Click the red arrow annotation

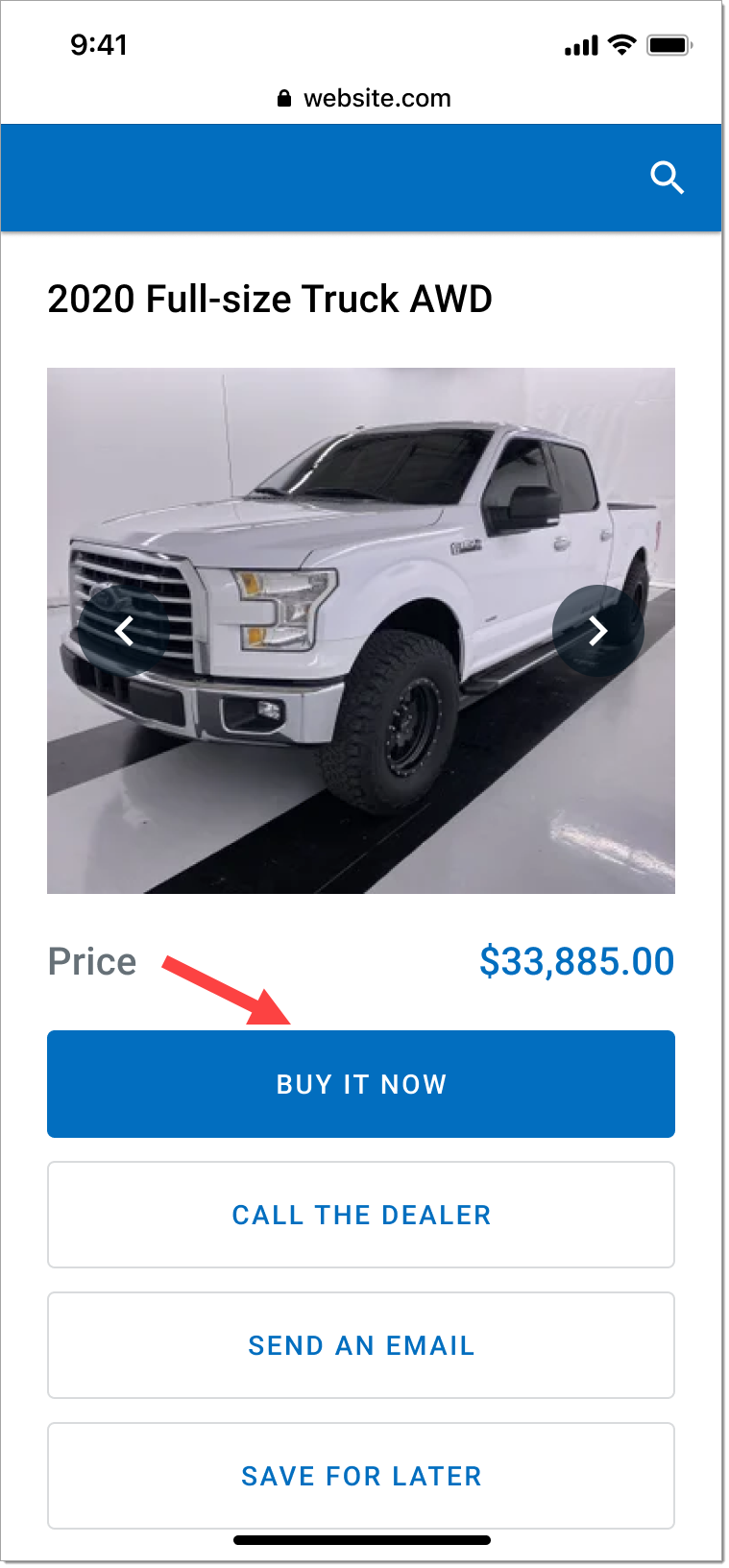point(227,990)
